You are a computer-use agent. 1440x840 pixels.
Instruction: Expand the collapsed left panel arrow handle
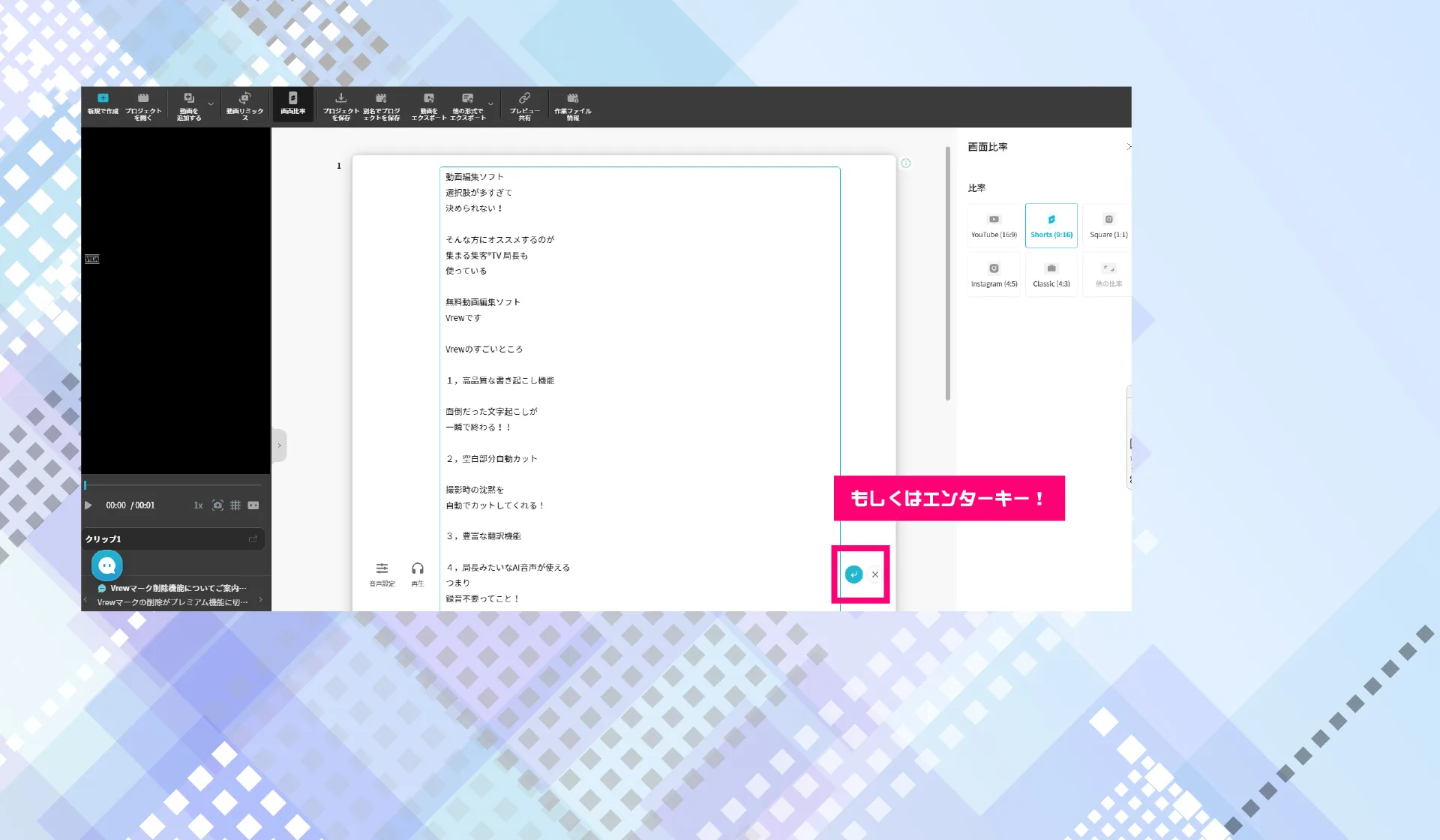[x=279, y=445]
